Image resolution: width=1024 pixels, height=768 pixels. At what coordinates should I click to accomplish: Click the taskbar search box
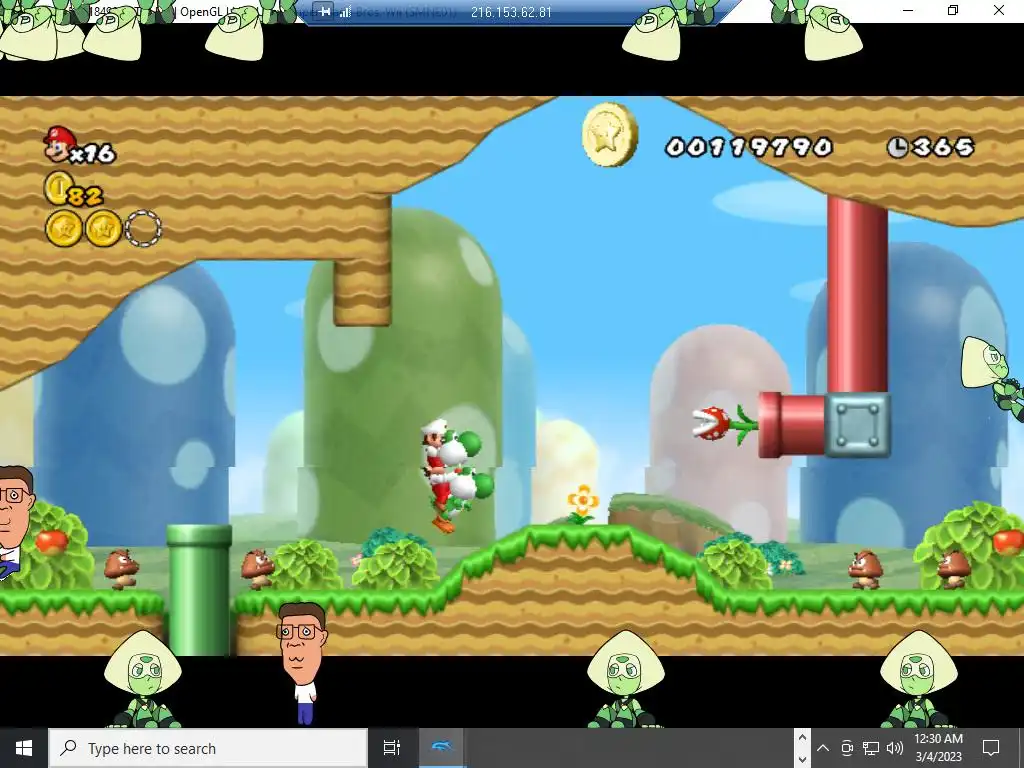pos(208,748)
